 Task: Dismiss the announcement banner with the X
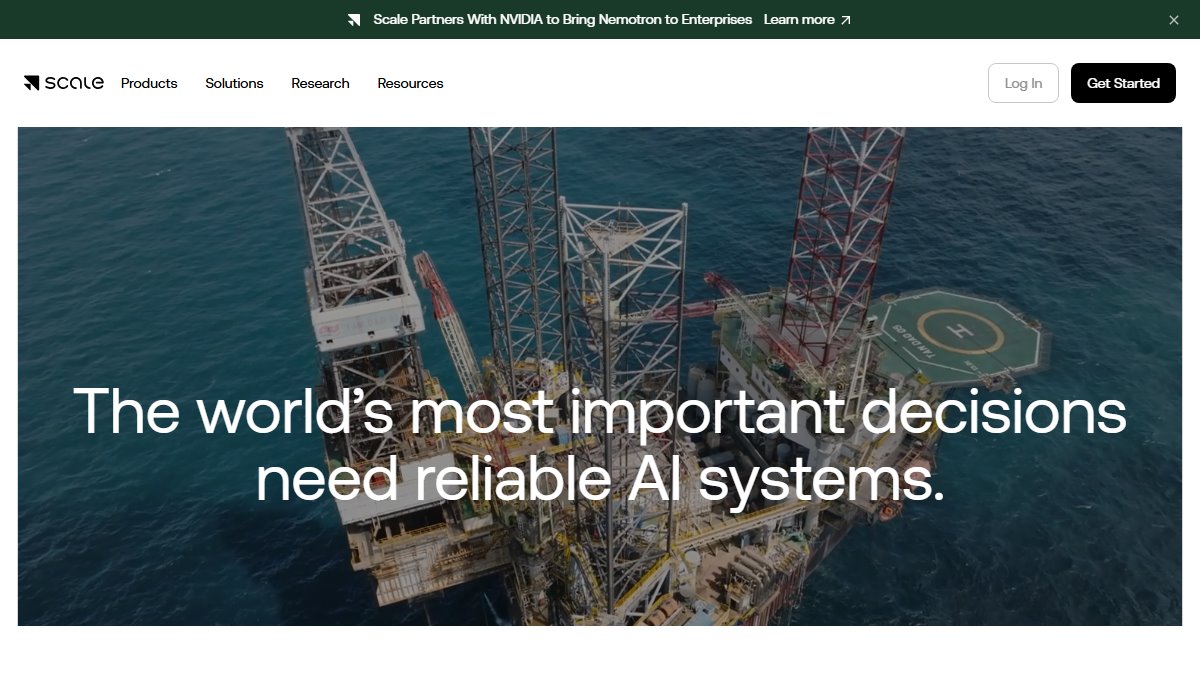click(x=1174, y=20)
